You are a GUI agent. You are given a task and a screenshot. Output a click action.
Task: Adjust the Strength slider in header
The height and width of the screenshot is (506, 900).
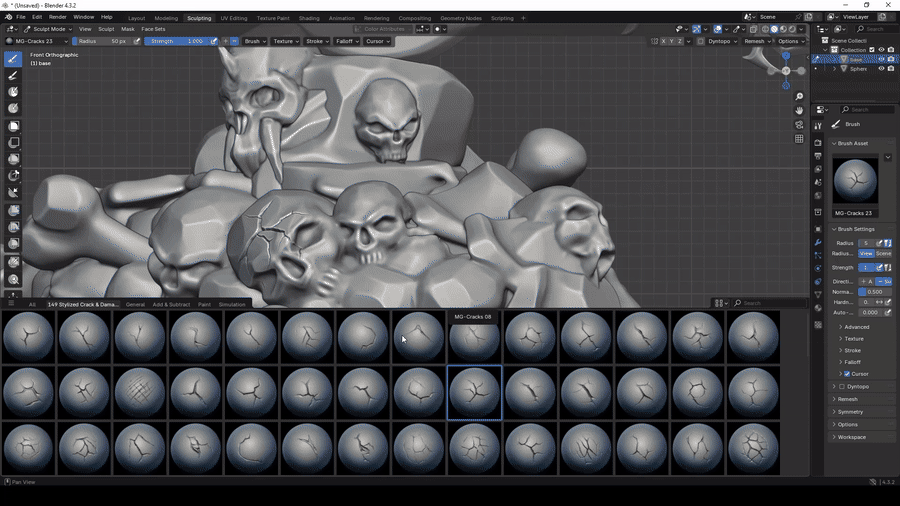(x=176, y=41)
